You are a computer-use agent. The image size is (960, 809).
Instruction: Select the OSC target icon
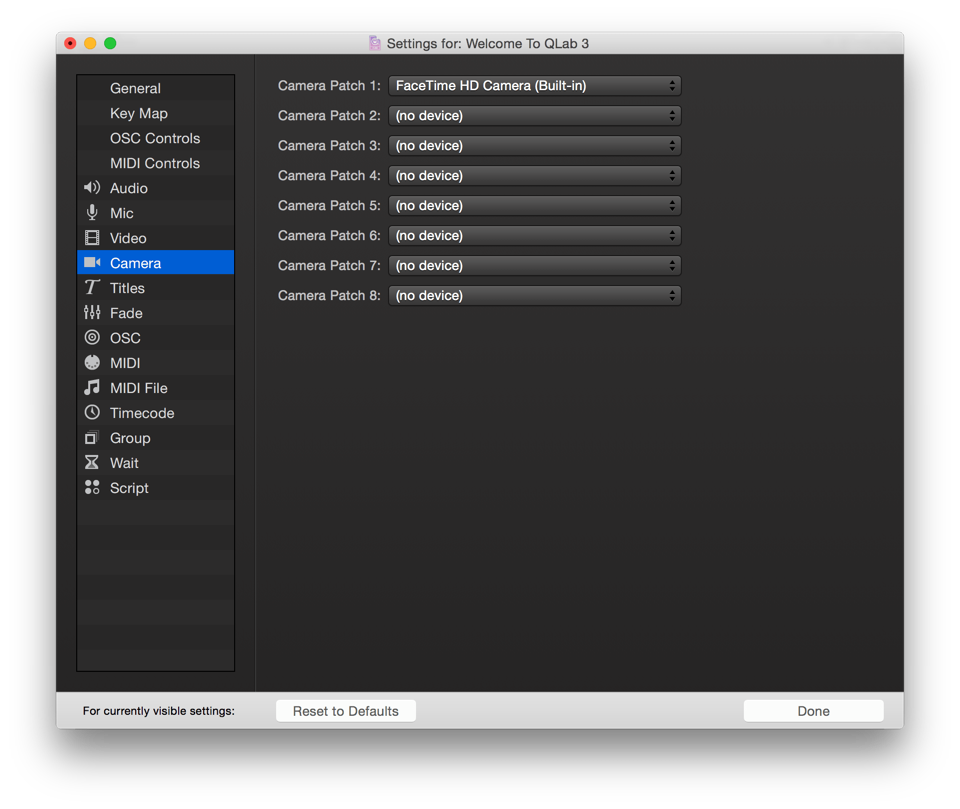pos(92,338)
